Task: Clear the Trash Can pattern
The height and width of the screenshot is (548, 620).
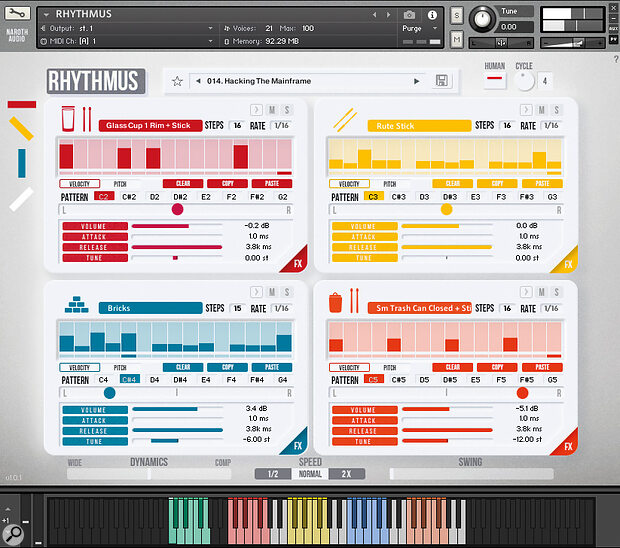Action: click(452, 367)
